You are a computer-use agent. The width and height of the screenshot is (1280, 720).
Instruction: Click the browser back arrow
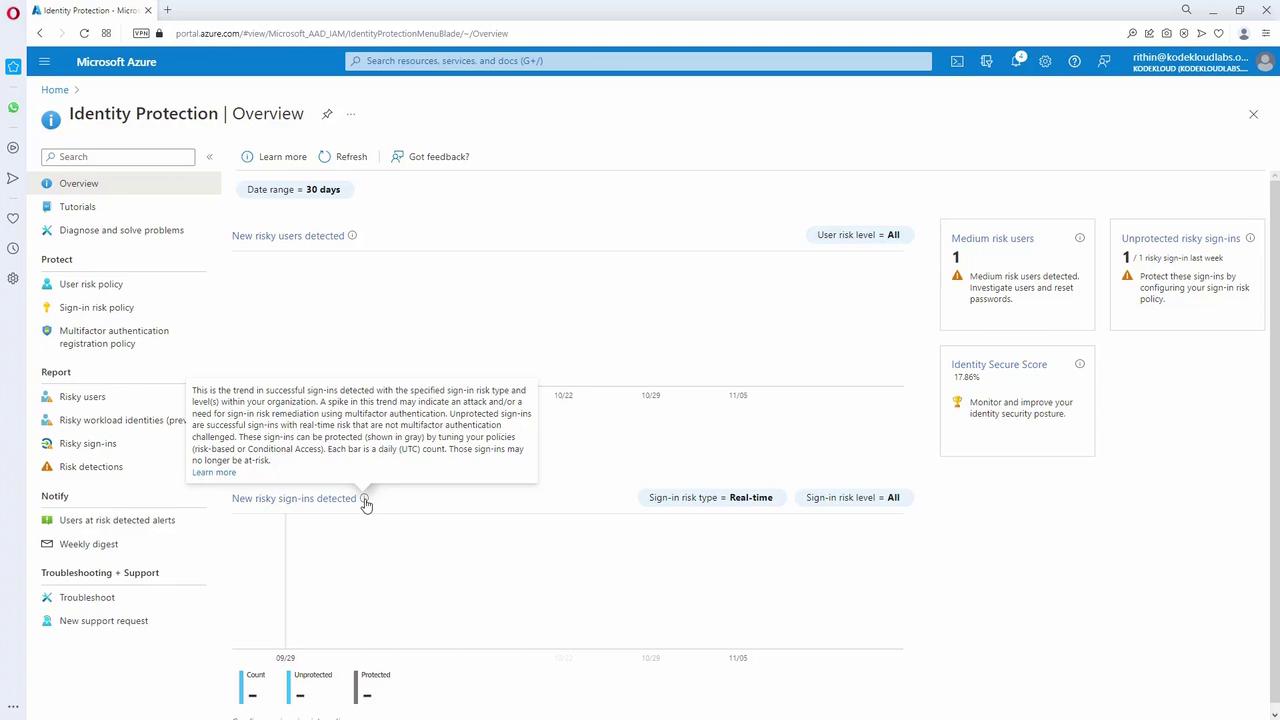point(40,33)
